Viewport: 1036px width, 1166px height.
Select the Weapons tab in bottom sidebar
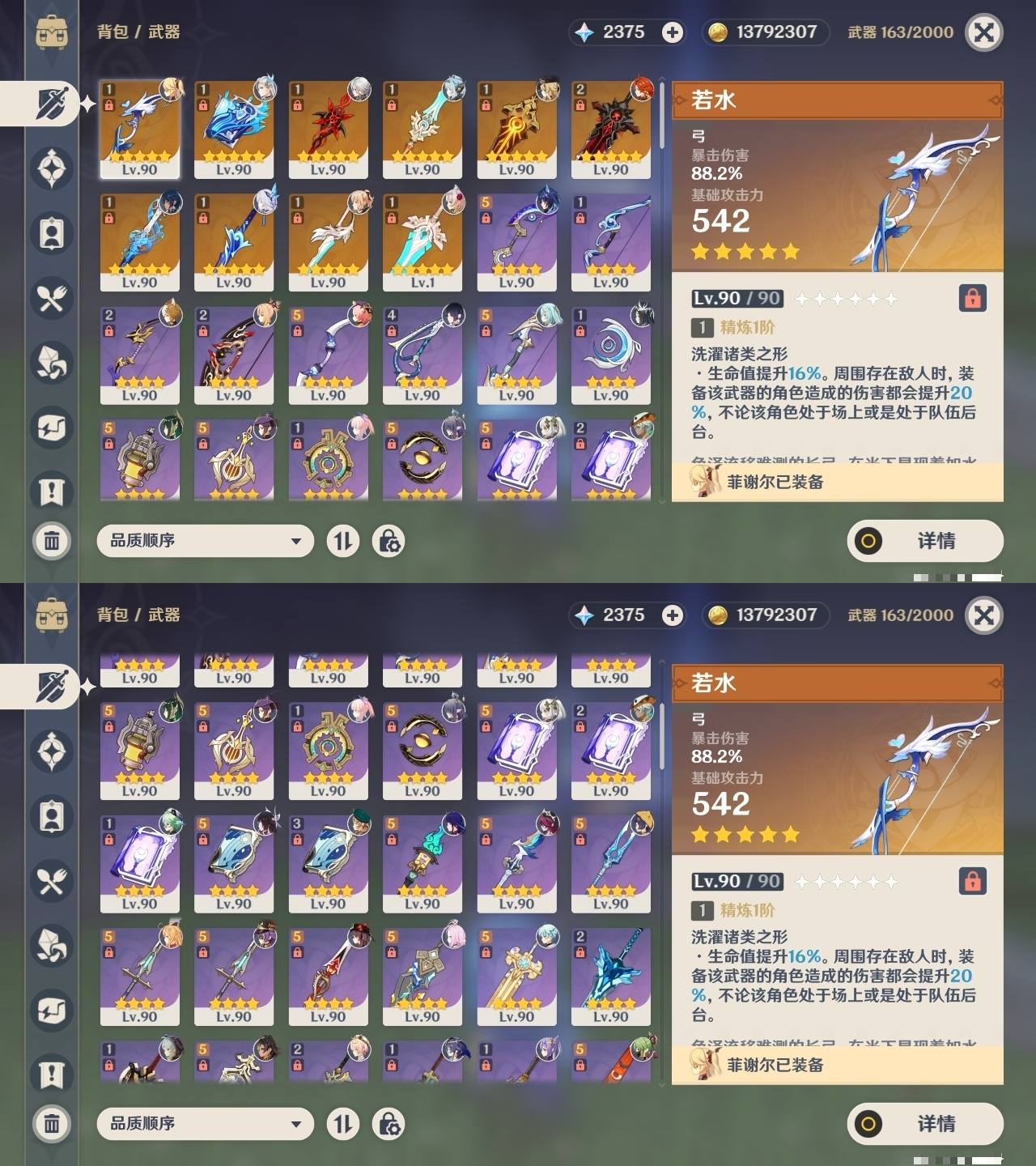point(52,686)
